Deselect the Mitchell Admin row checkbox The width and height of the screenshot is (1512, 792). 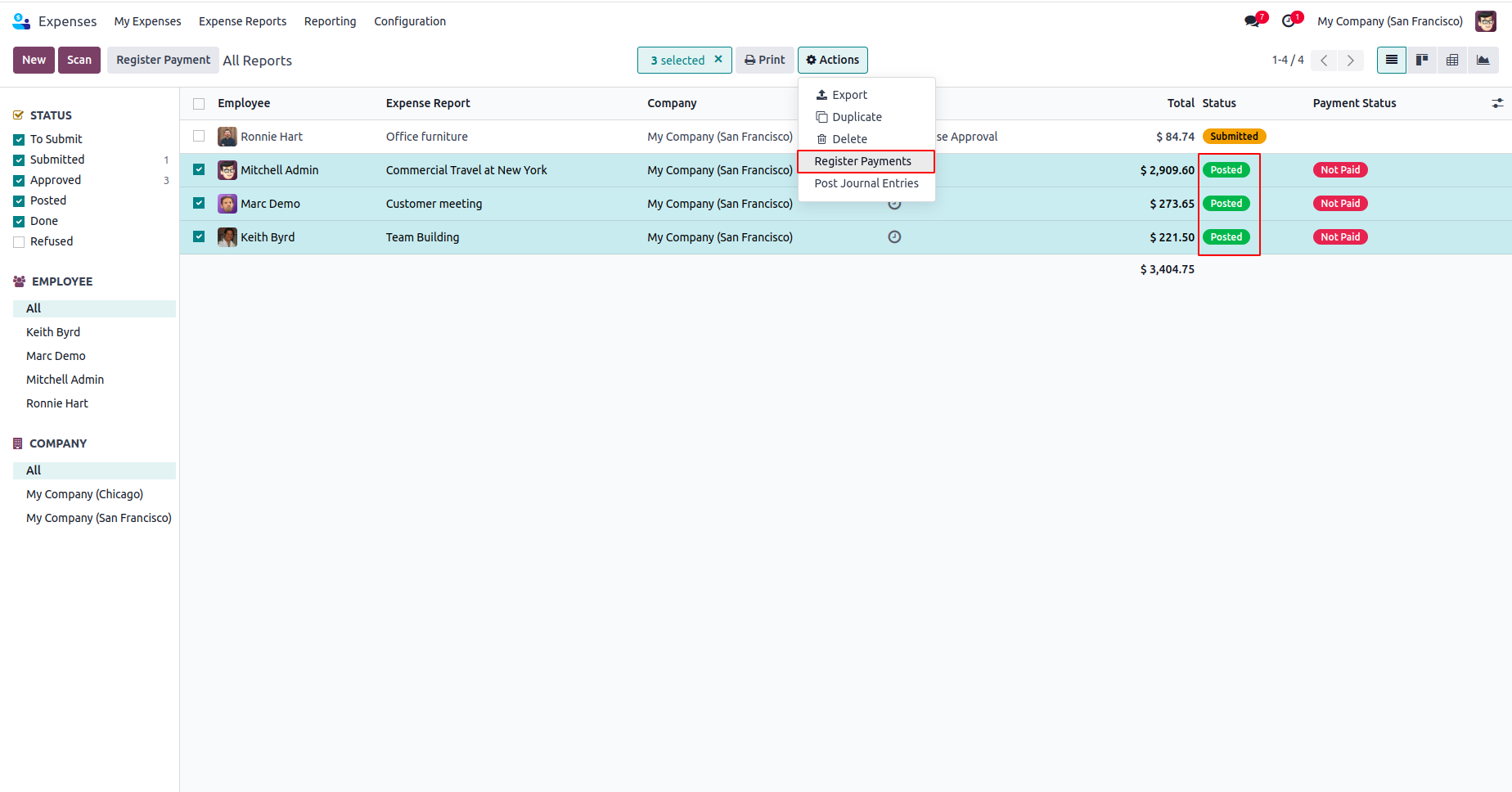(199, 169)
